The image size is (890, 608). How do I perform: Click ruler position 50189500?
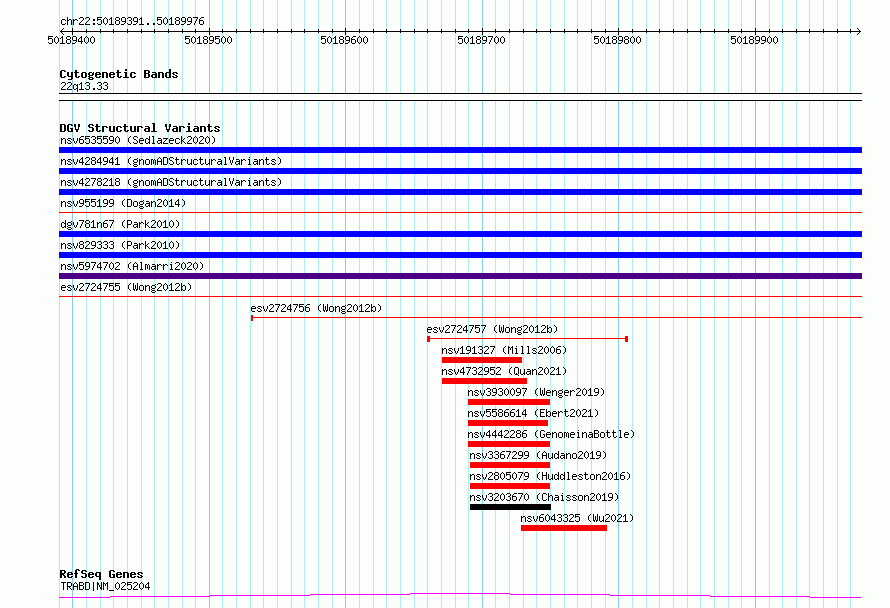(x=208, y=40)
